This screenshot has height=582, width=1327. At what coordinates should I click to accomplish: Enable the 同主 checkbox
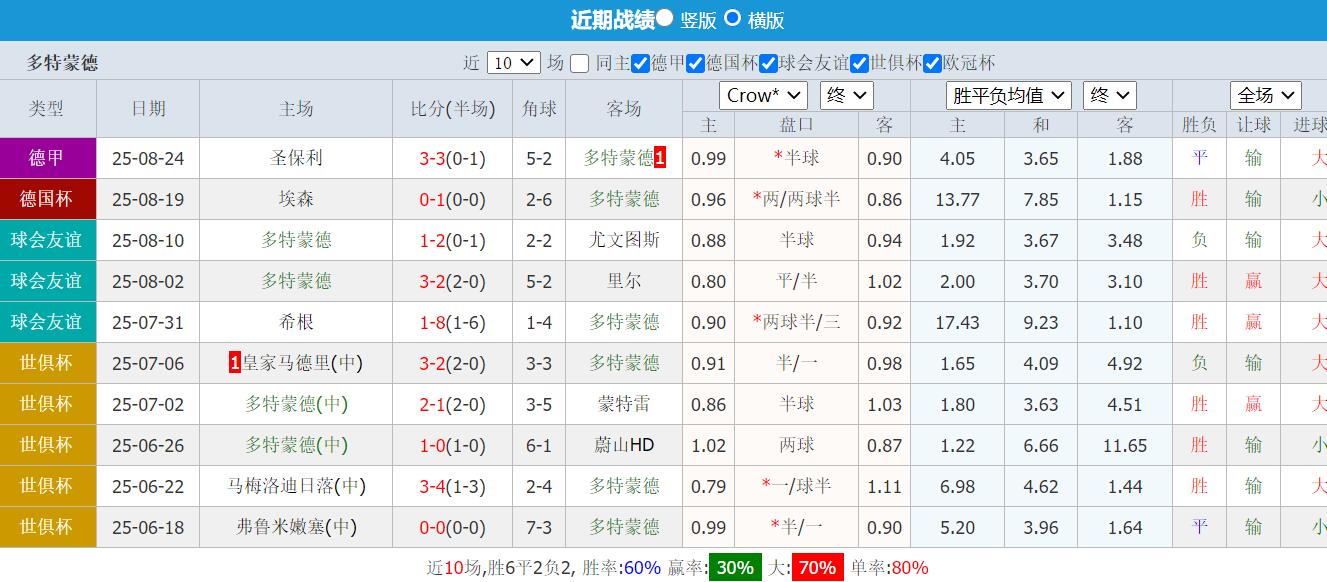[579, 62]
